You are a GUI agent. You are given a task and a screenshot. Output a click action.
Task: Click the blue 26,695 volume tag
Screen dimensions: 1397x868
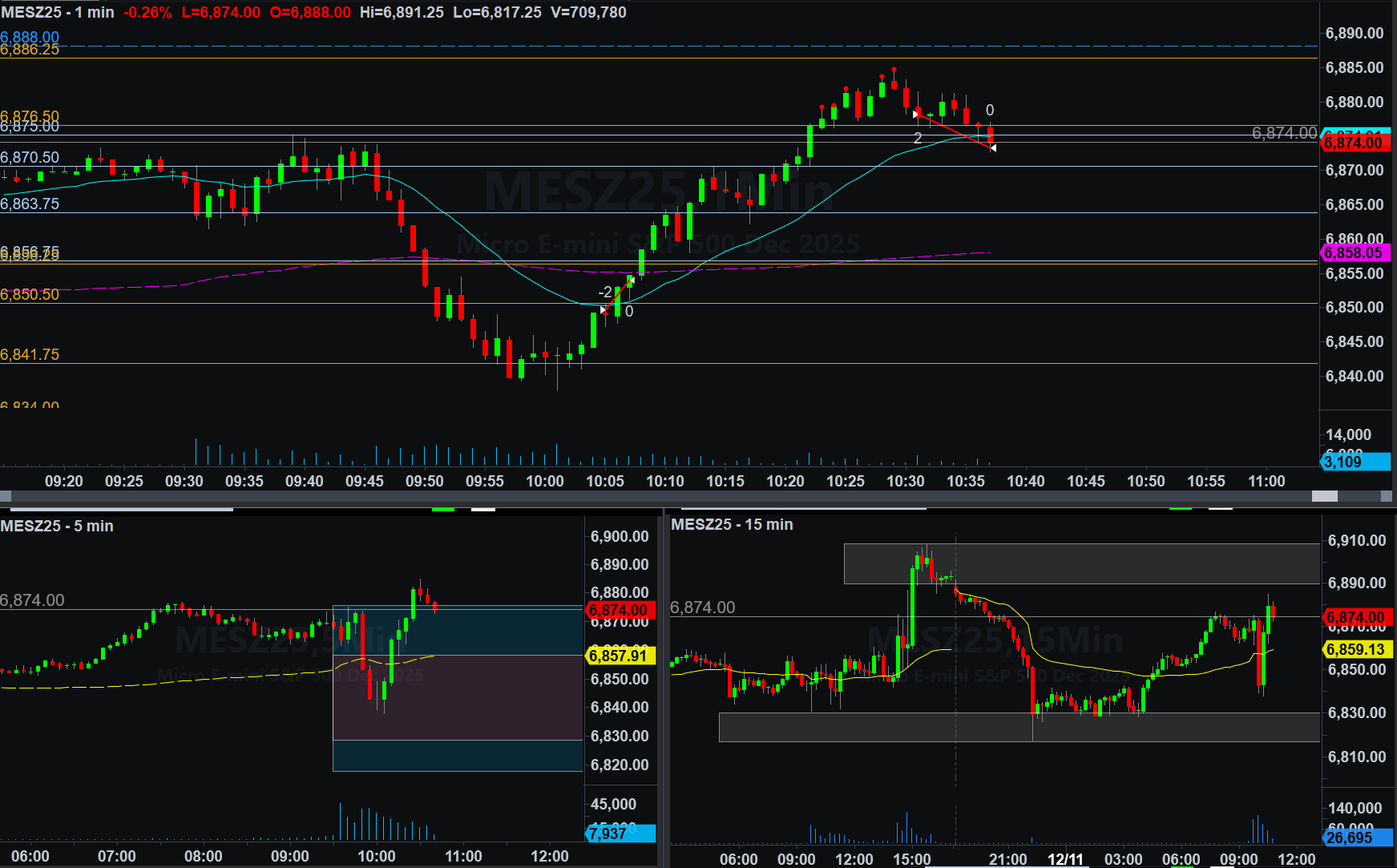tap(1356, 838)
